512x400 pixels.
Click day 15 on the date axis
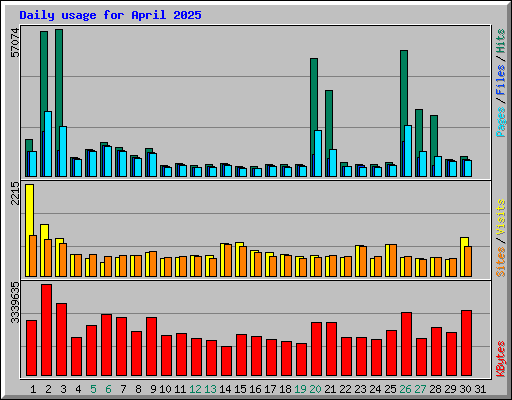click(x=240, y=389)
